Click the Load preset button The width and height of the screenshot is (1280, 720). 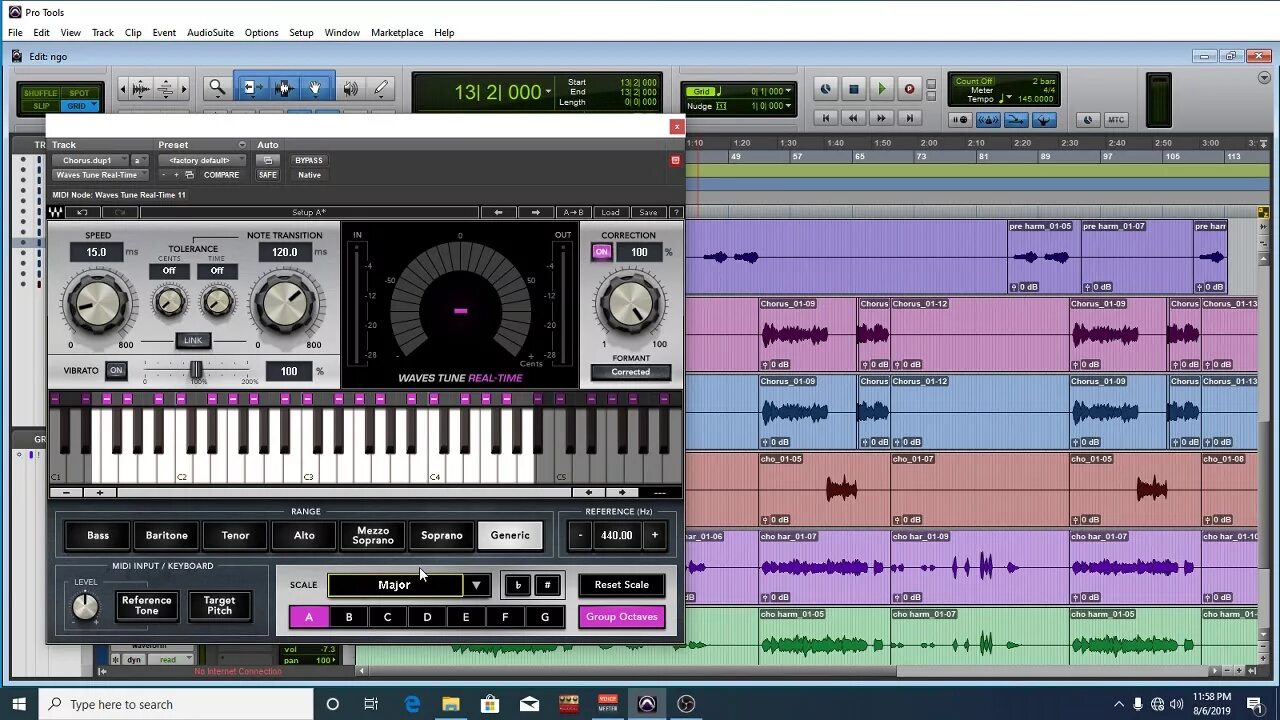[610, 212]
